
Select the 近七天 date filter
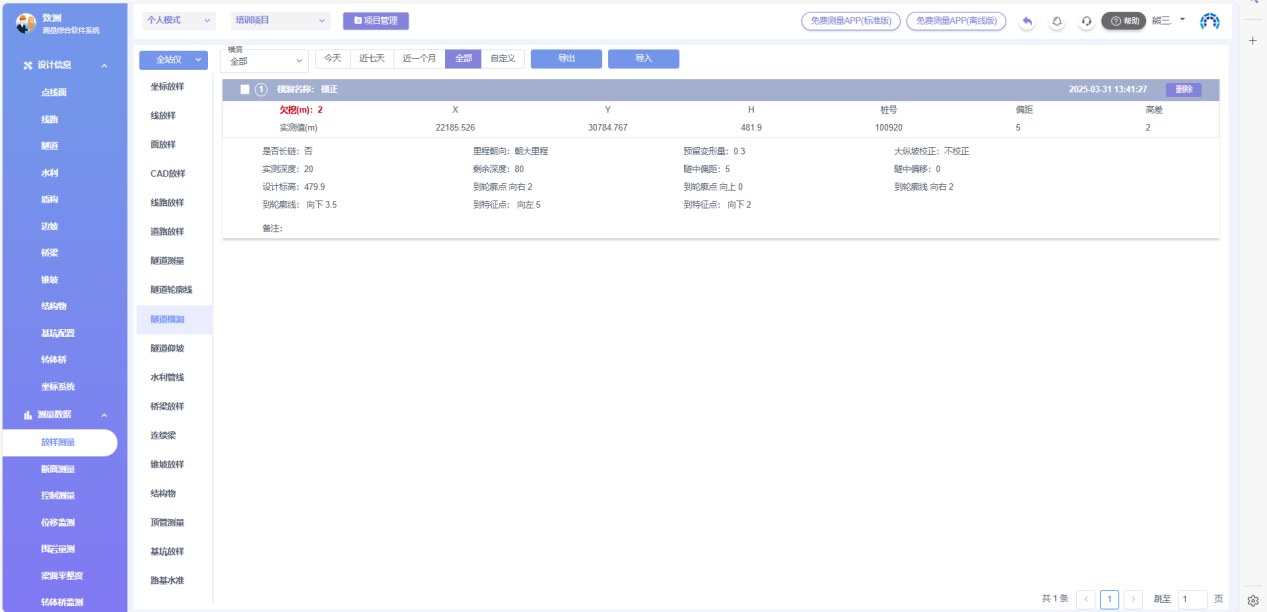click(370, 59)
